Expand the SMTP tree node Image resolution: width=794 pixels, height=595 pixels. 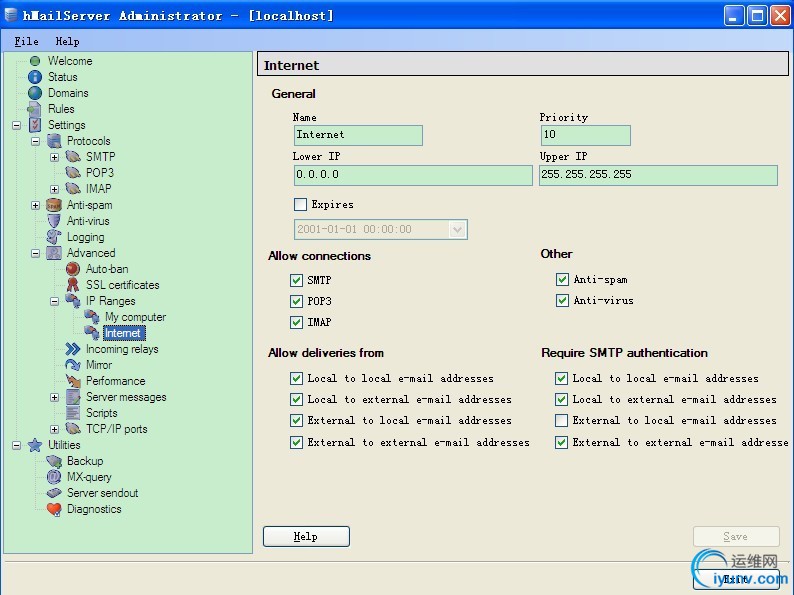click(x=54, y=157)
